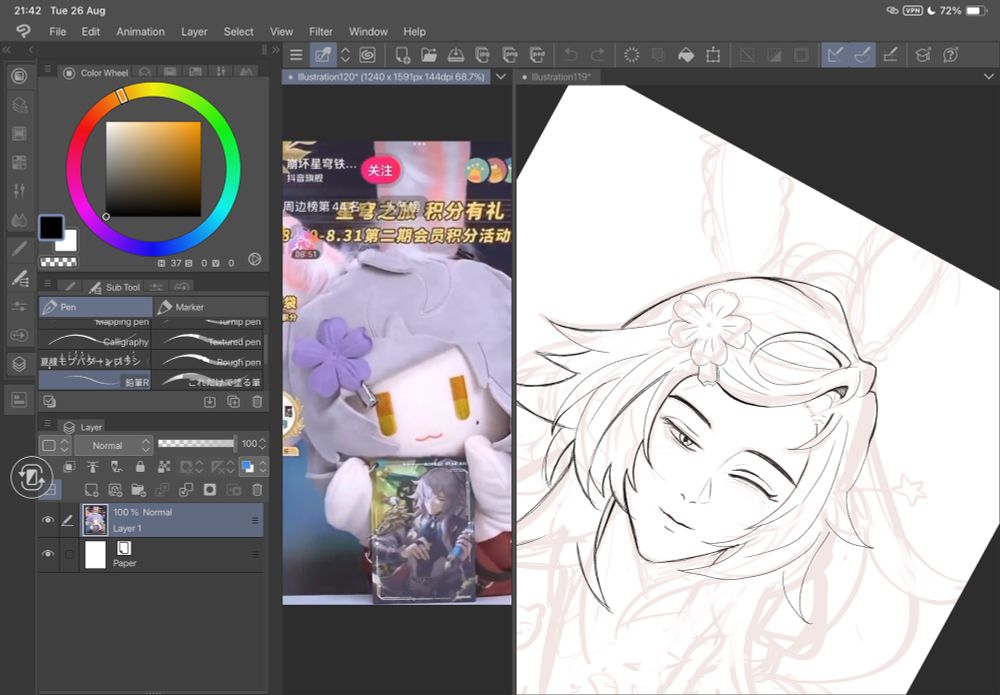The width and height of the screenshot is (1000, 695).
Task: Click the Clip Studio logo in the menu bar
Action: click(23, 31)
